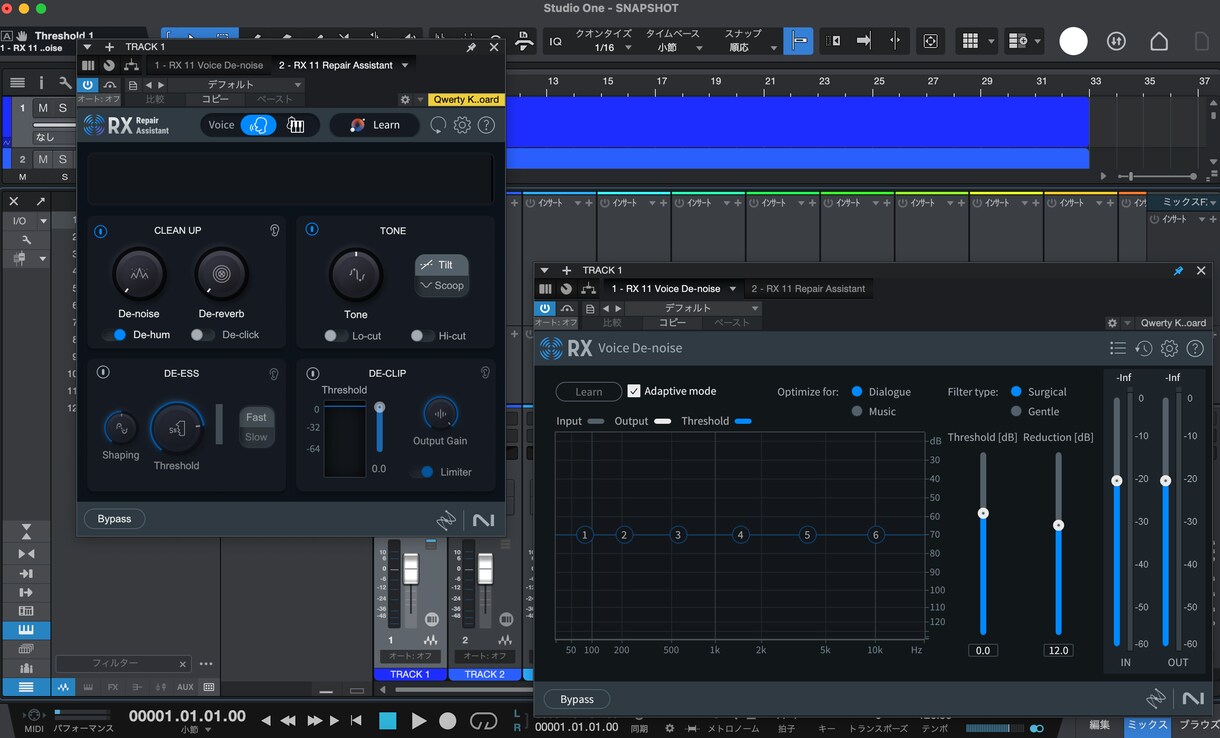Open Voice De-noise help icon

click(x=1194, y=348)
